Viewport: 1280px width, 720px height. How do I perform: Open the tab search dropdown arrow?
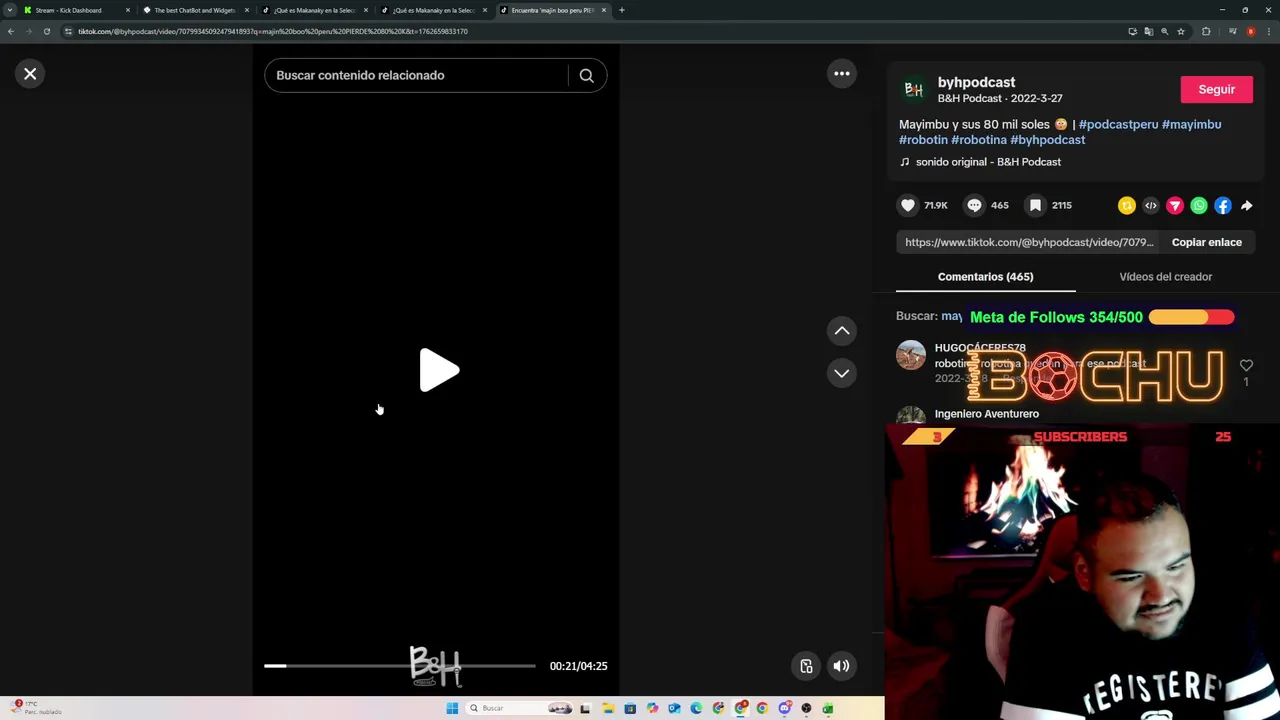pyautogui.click(x=10, y=10)
